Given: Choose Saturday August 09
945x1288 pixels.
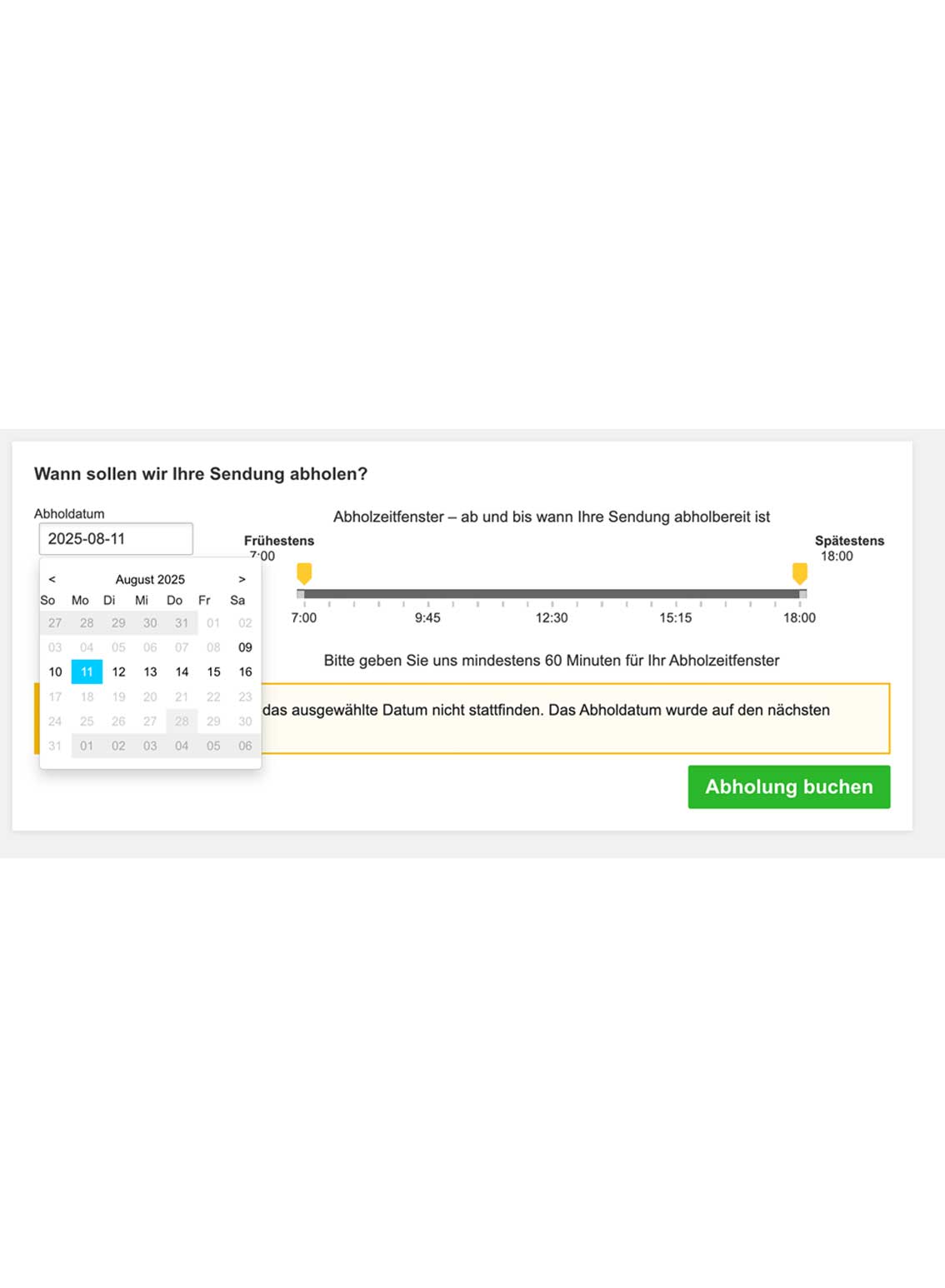Looking at the screenshot, I should point(245,647).
